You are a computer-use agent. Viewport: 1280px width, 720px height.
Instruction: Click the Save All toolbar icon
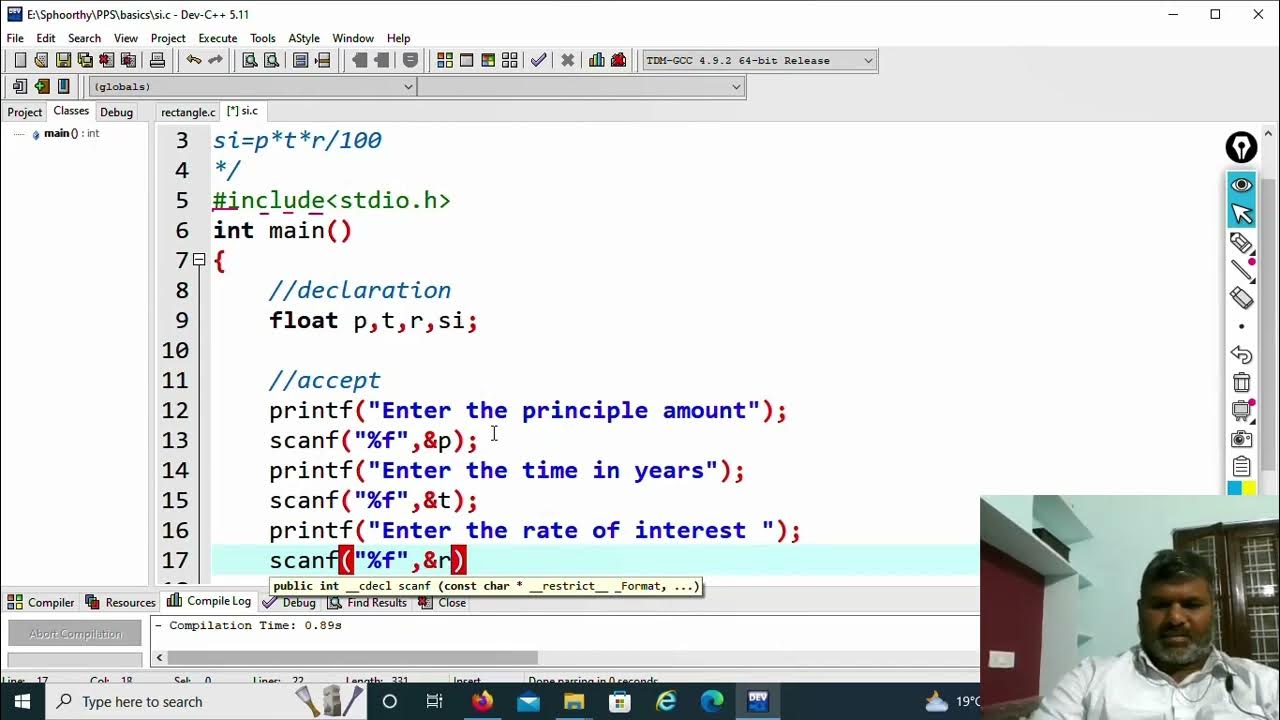point(85,60)
